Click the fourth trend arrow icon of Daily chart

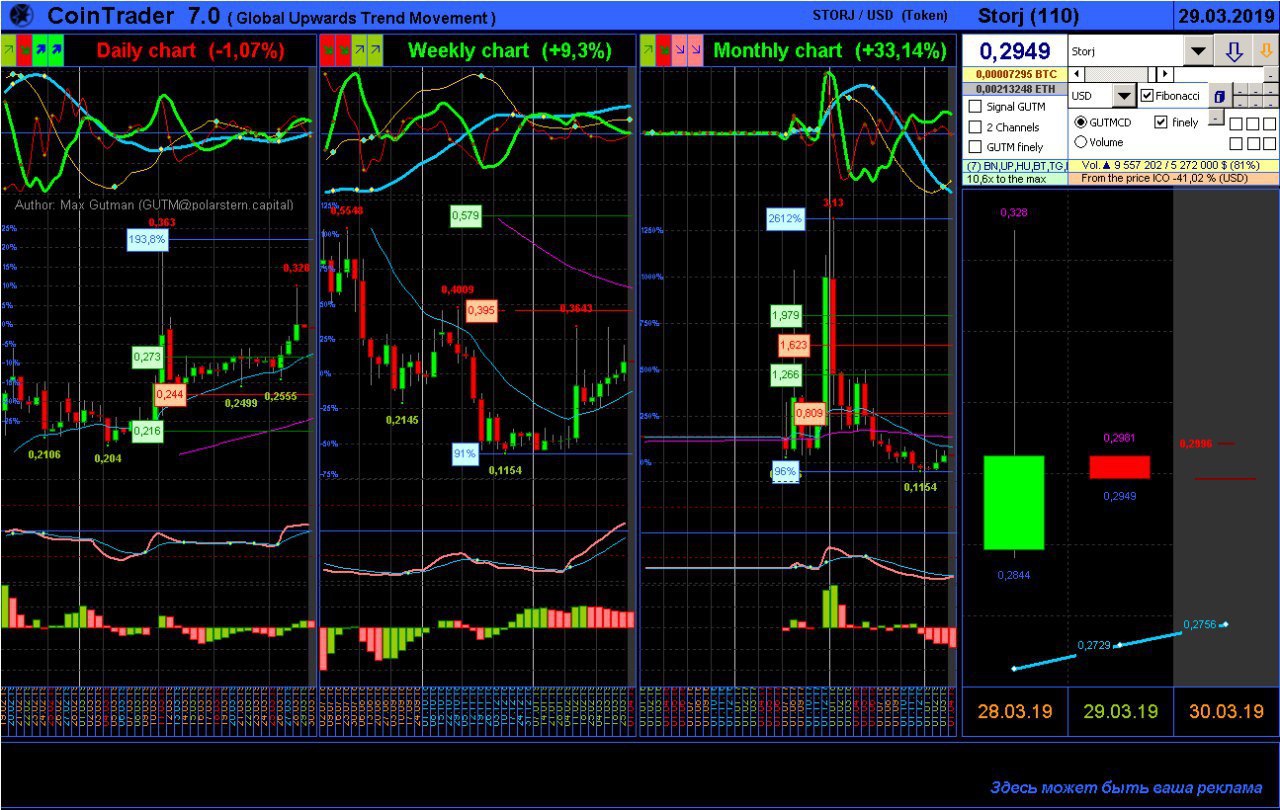56,51
